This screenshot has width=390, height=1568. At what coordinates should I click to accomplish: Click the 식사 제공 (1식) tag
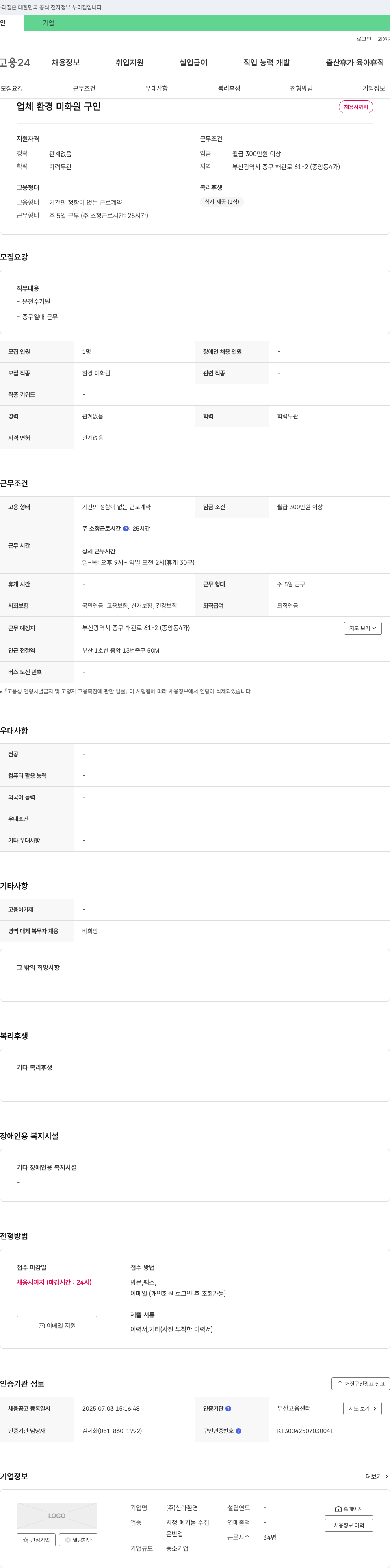click(222, 201)
